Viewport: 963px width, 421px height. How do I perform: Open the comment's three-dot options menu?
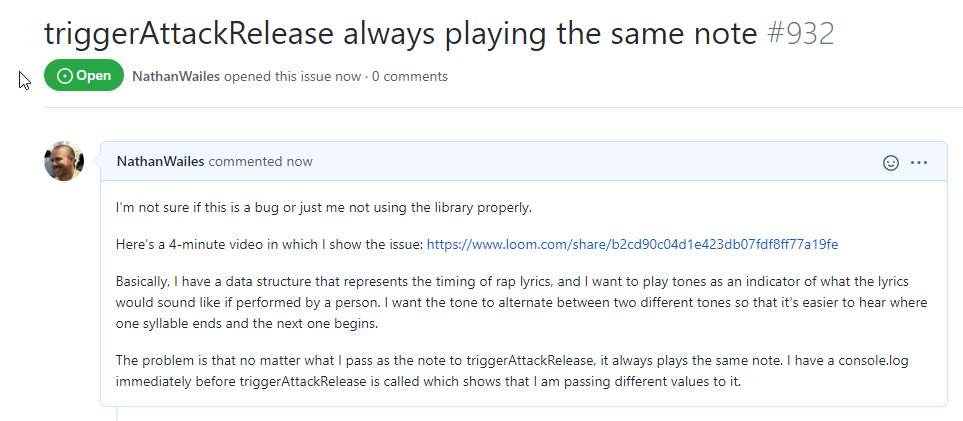pos(919,162)
